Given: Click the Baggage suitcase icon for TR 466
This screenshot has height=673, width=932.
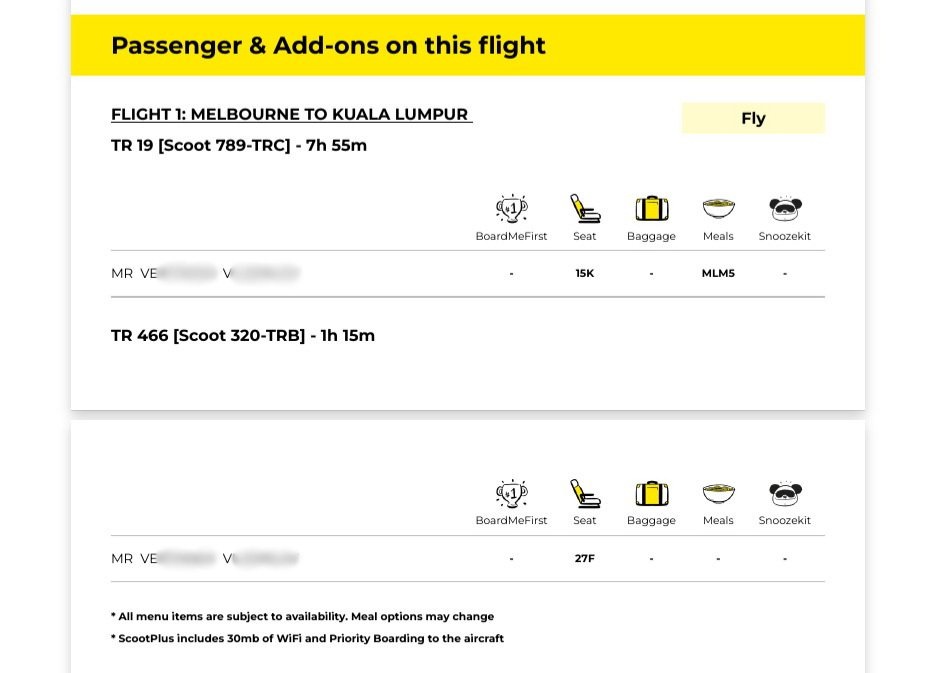Looking at the screenshot, I should [x=651, y=493].
